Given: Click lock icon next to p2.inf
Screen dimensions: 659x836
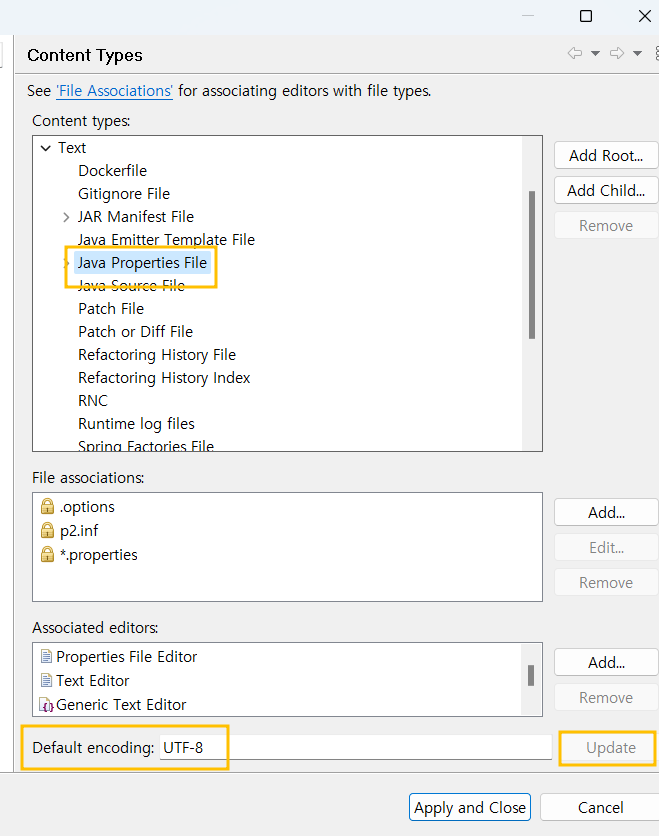Looking at the screenshot, I should pos(47,530).
